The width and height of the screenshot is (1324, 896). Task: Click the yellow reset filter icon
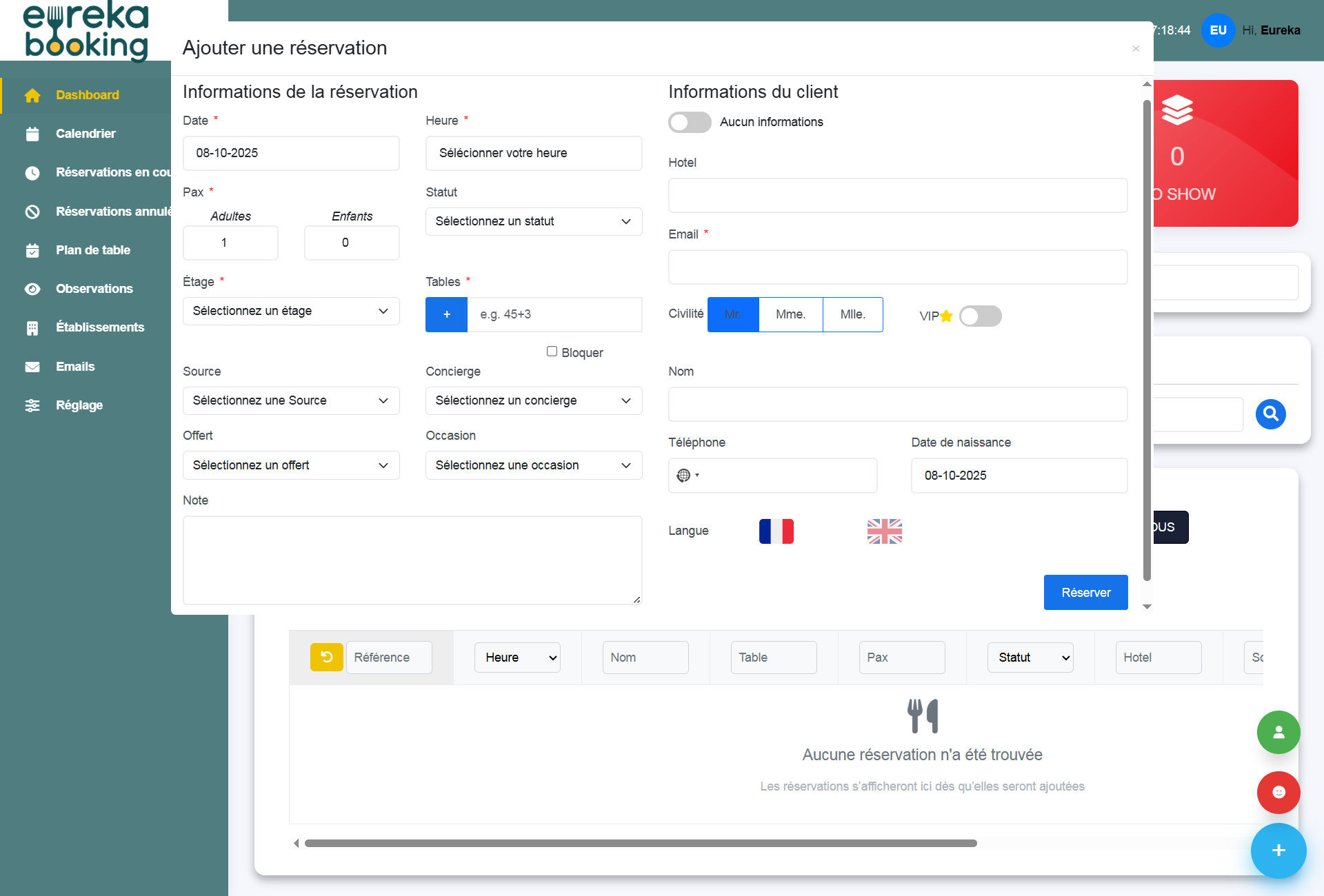point(326,657)
